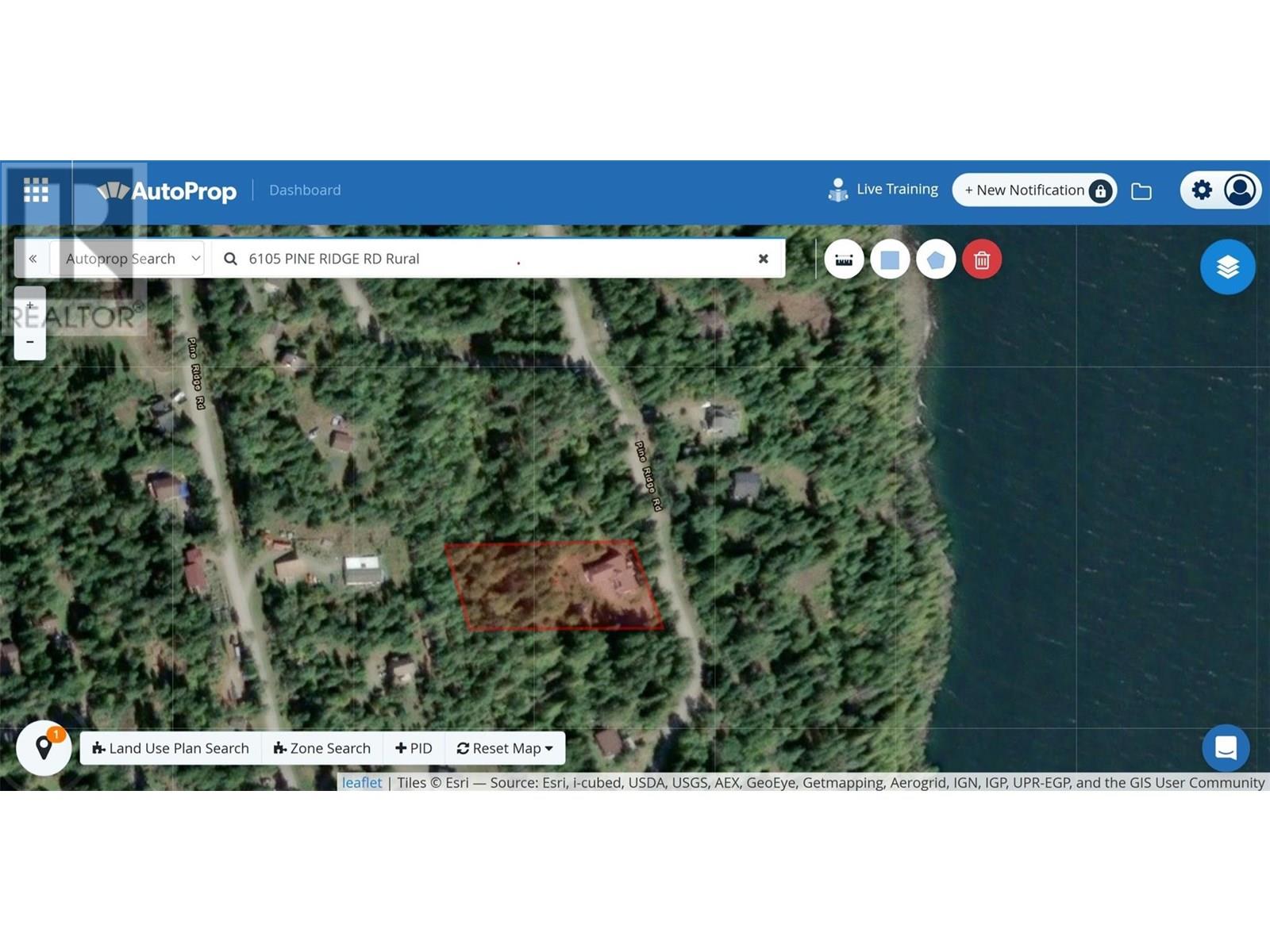Image resolution: width=1270 pixels, height=952 pixels.
Task: Select the measurement tool on the map toolbar
Action: point(844,259)
